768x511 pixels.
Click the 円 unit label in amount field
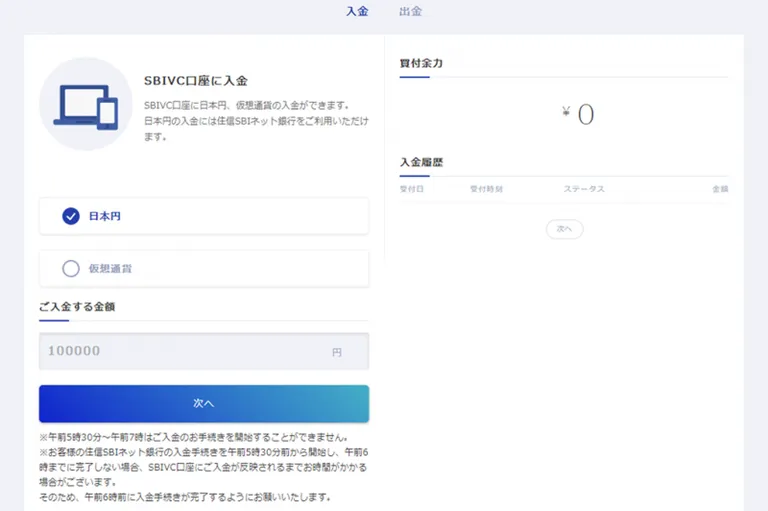tap(336, 352)
